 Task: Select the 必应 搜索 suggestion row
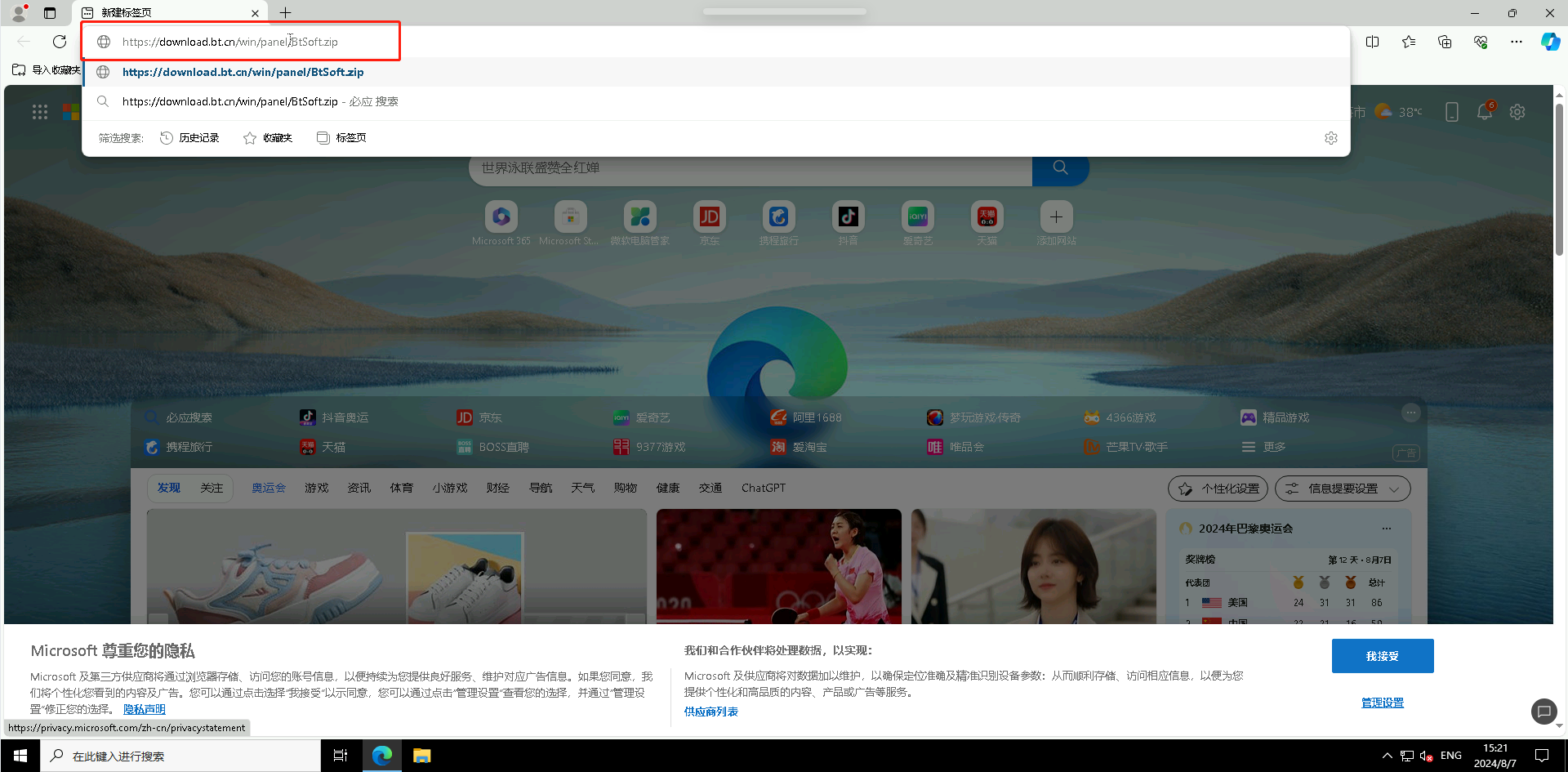(x=715, y=101)
